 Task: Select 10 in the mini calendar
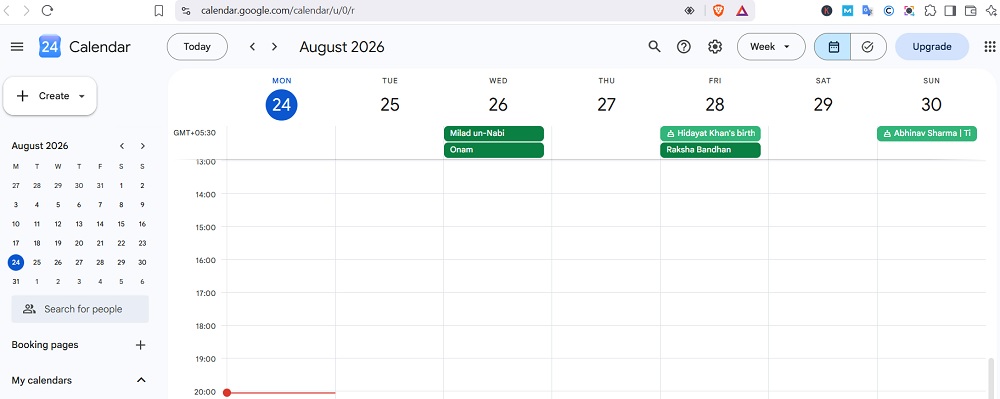click(16, 224)
